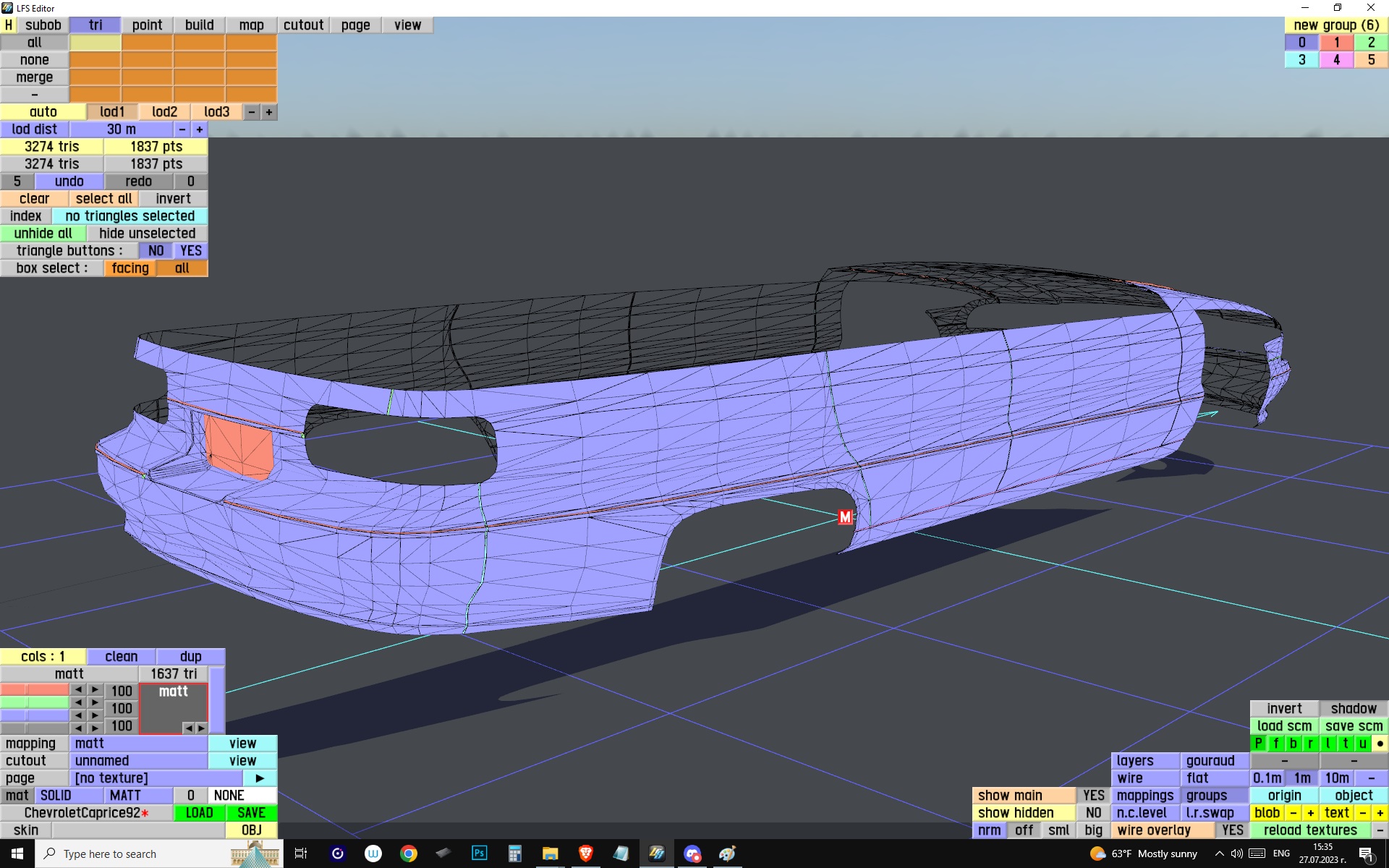The width and height of the screenshot is (1389, 868).
Task: Click the P view preset button
Action: (x=1258, y=744)
